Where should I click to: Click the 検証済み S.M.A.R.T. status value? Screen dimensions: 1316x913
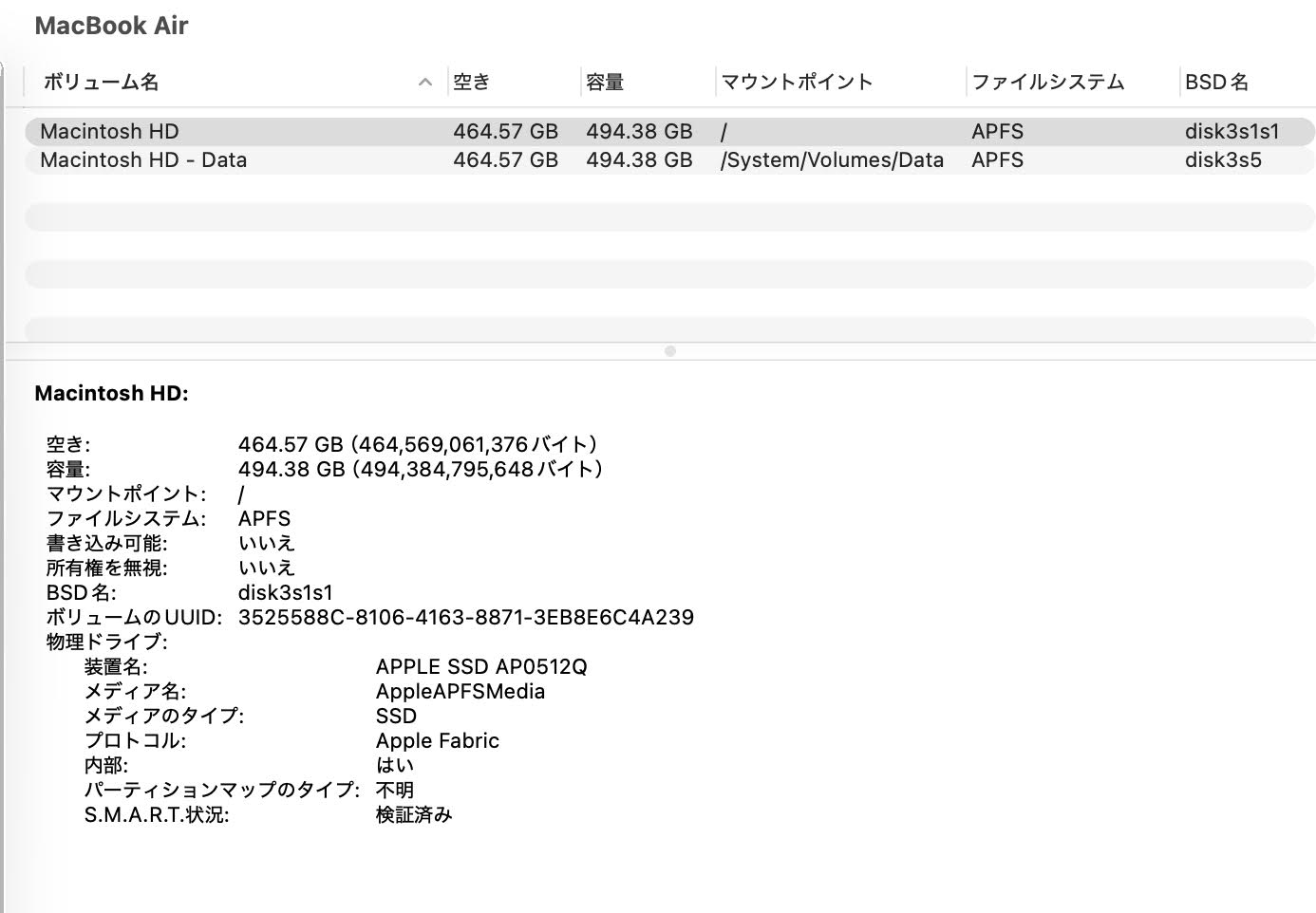click(415, 814)
